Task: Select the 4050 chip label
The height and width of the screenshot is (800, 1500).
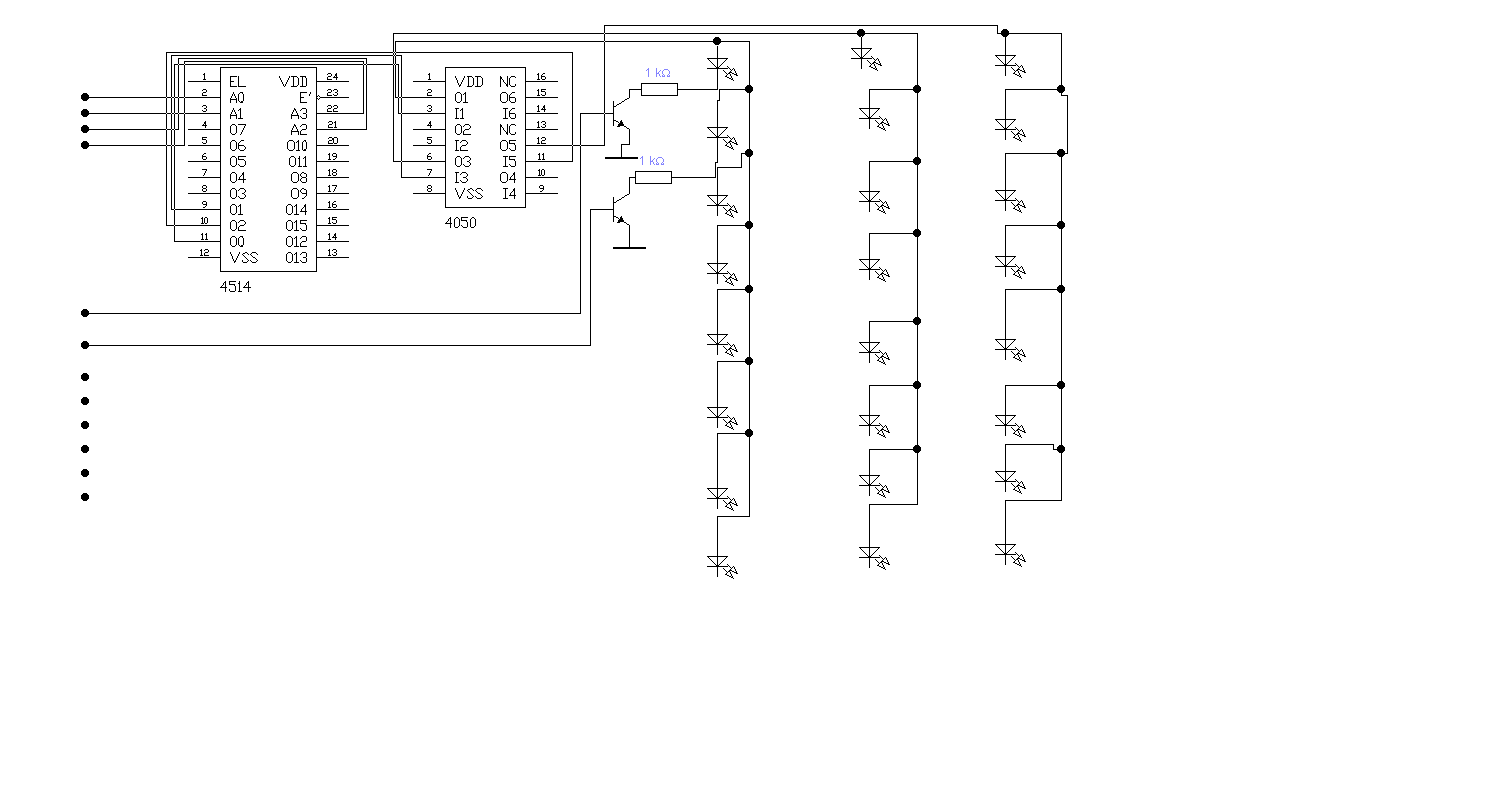Action: tap(461, 223)
